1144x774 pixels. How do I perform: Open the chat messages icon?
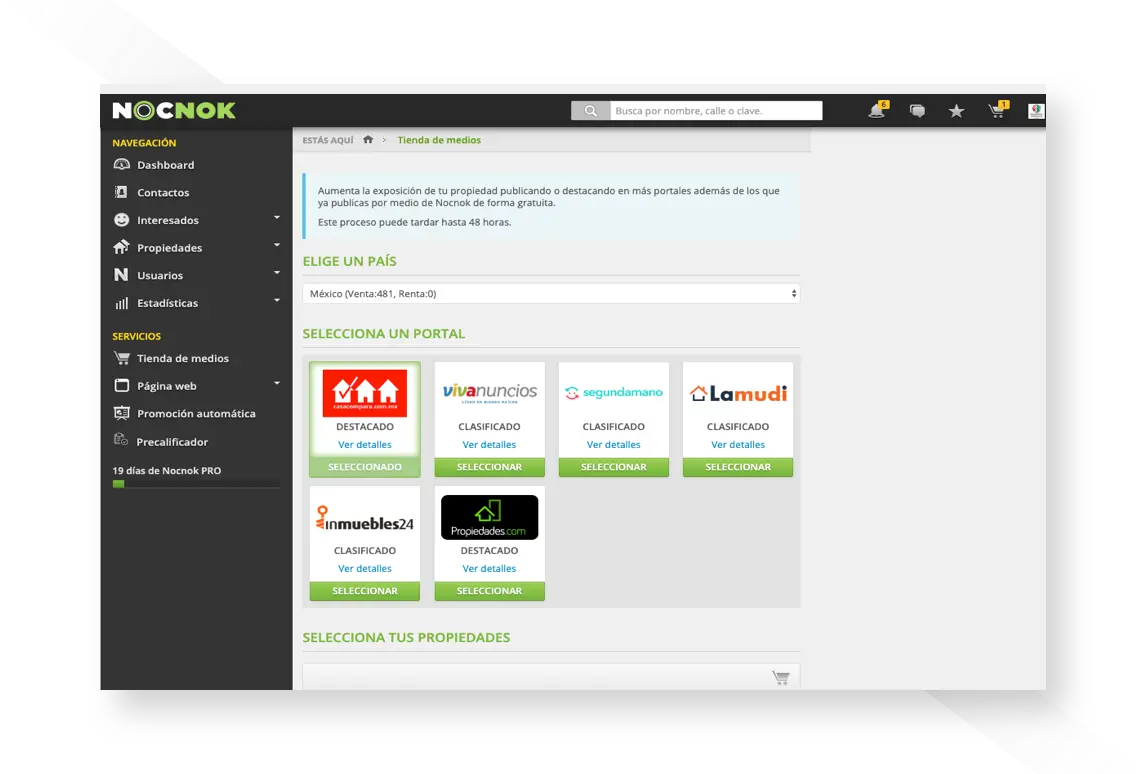pyautogui.click(x=917, y=111)
